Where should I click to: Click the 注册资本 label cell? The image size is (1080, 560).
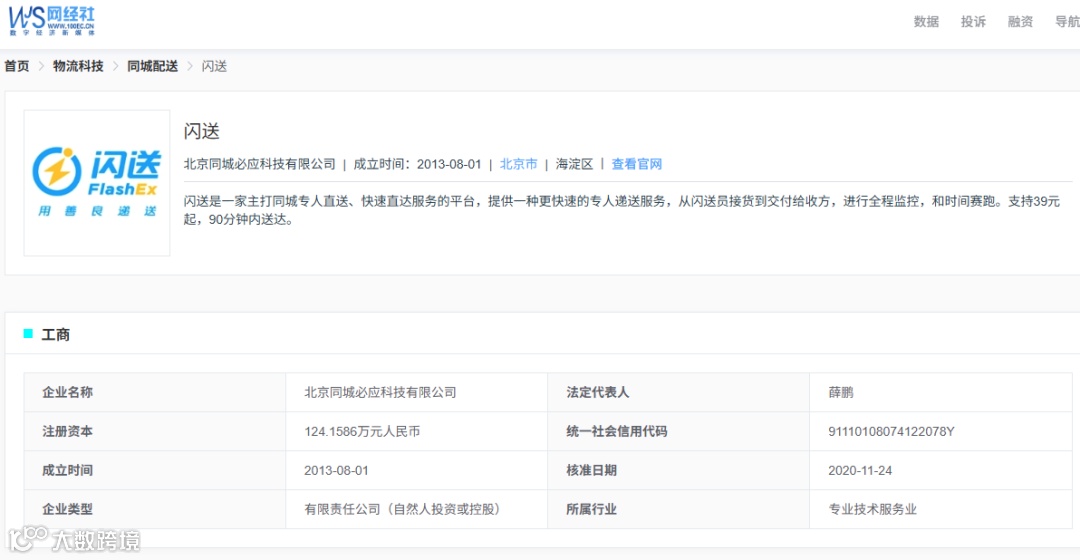click(155, 431)
